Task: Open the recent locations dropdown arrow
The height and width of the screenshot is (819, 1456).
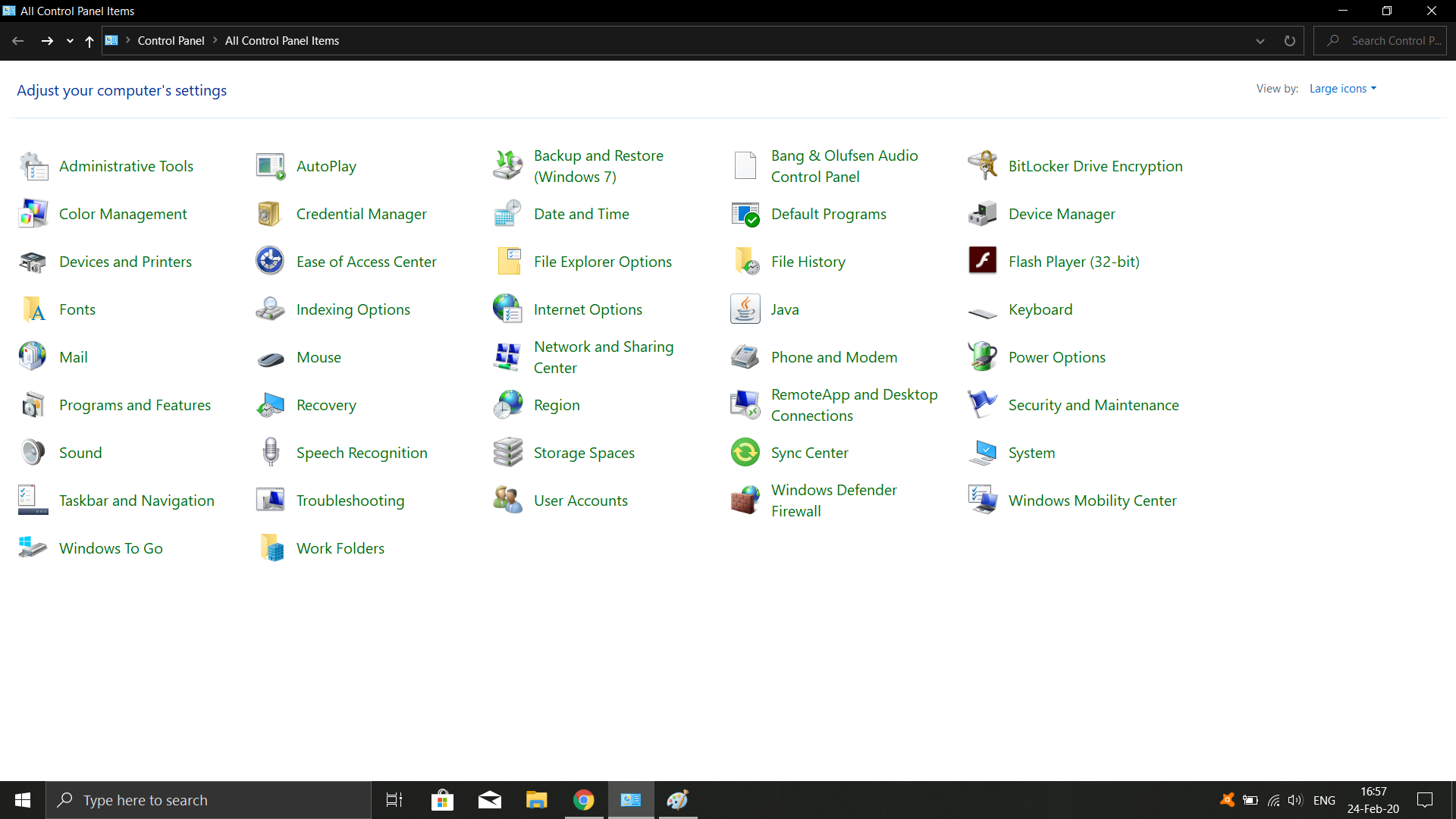Action: pyautogui.click(x=70, y=41)
